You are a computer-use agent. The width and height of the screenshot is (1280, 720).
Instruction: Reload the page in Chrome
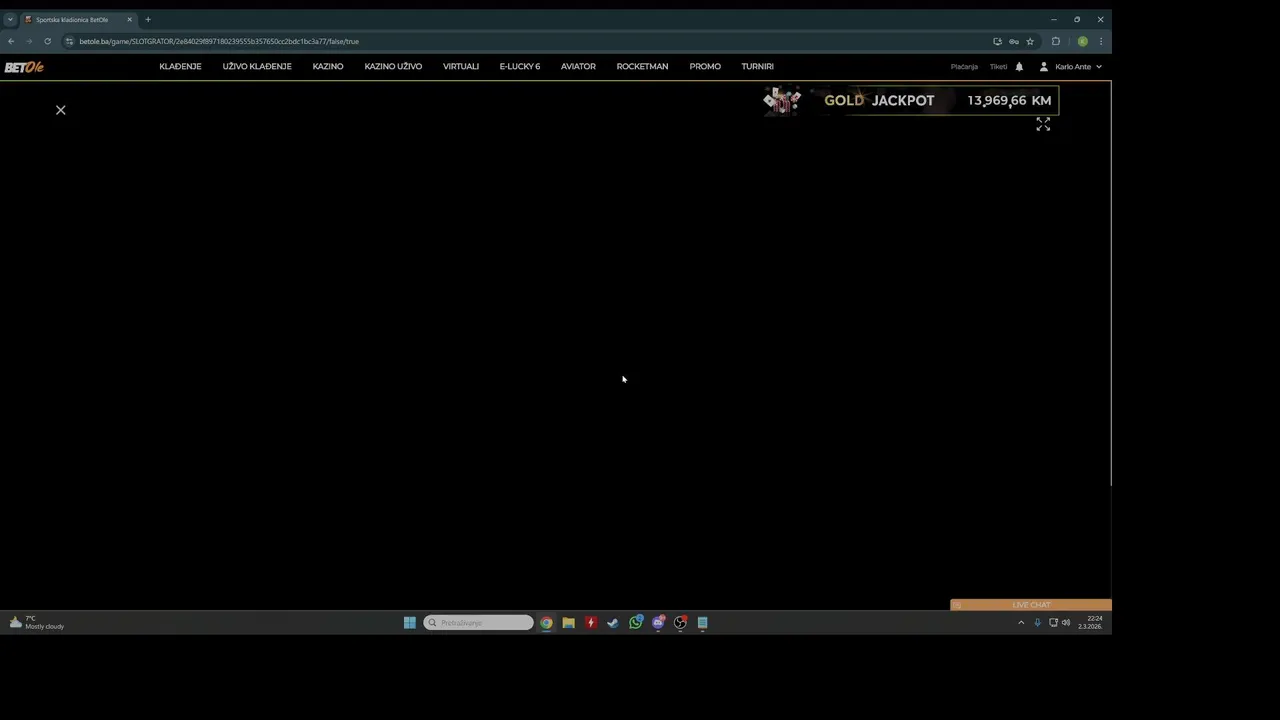pyautogui.click(x=47, y=41)
